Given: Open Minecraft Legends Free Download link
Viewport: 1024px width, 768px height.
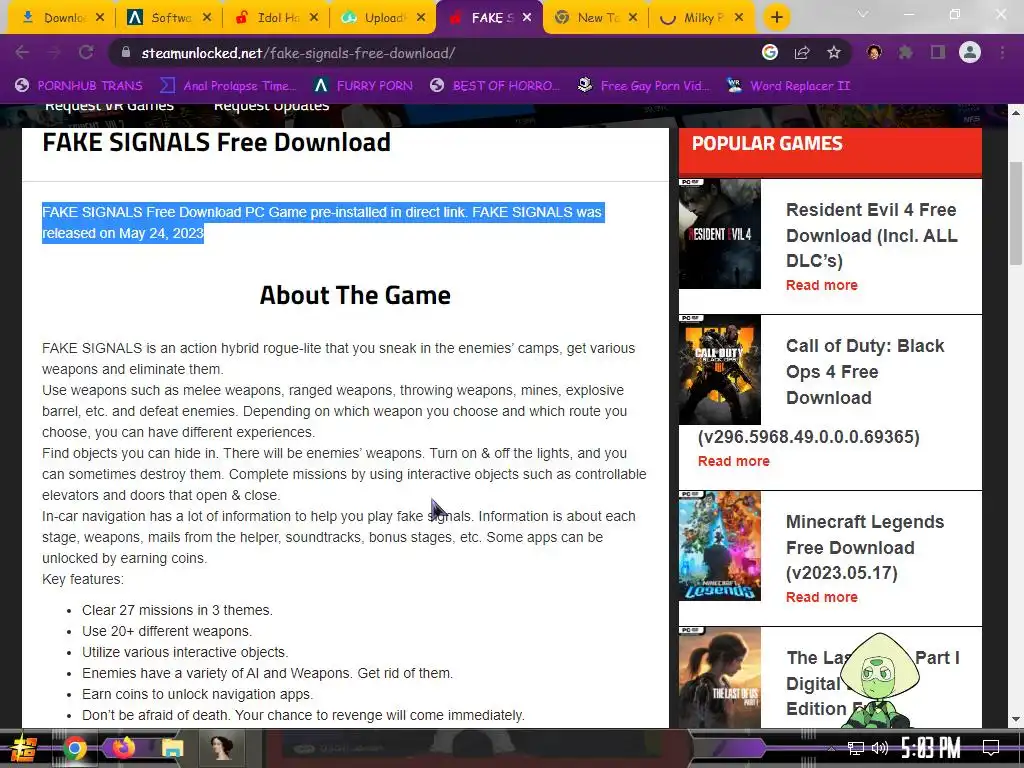Looking at the screenshot, I should pos(865,547).
